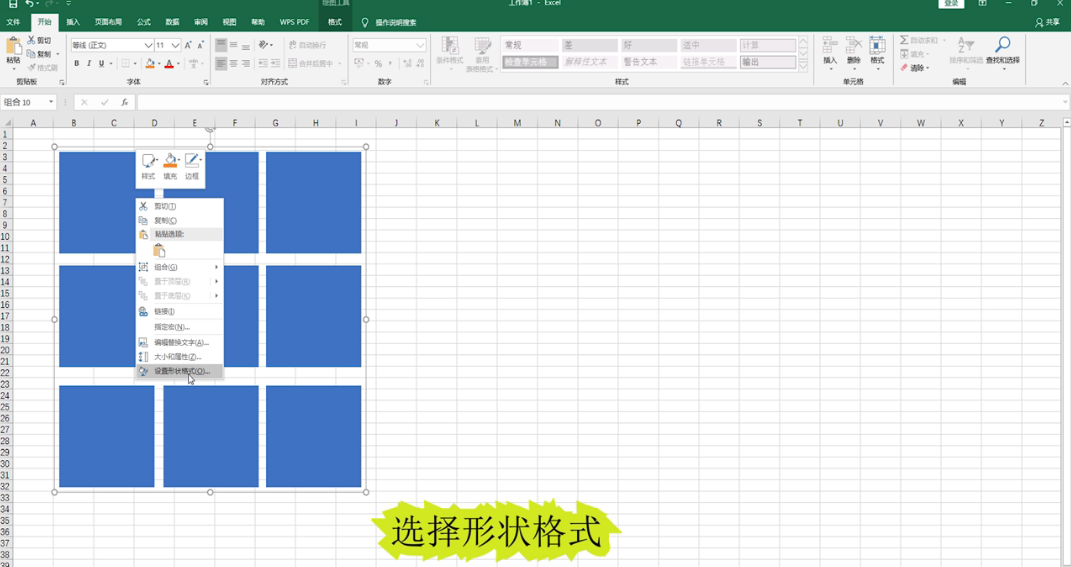1071x567 pixels.
Task: Switch to the WPS PDF tab
Action: [294, 22]
